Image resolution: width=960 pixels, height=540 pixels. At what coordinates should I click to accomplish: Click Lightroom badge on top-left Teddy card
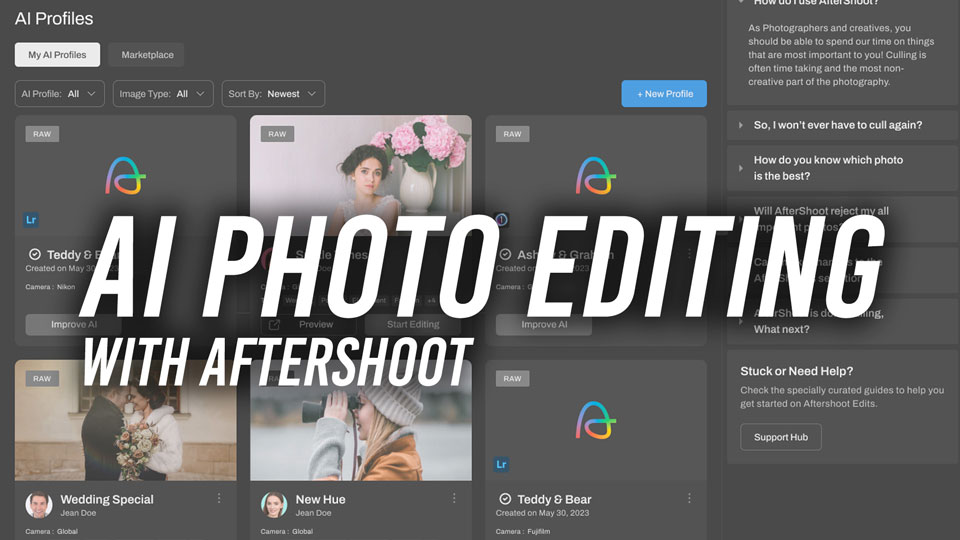click(31, 219)
